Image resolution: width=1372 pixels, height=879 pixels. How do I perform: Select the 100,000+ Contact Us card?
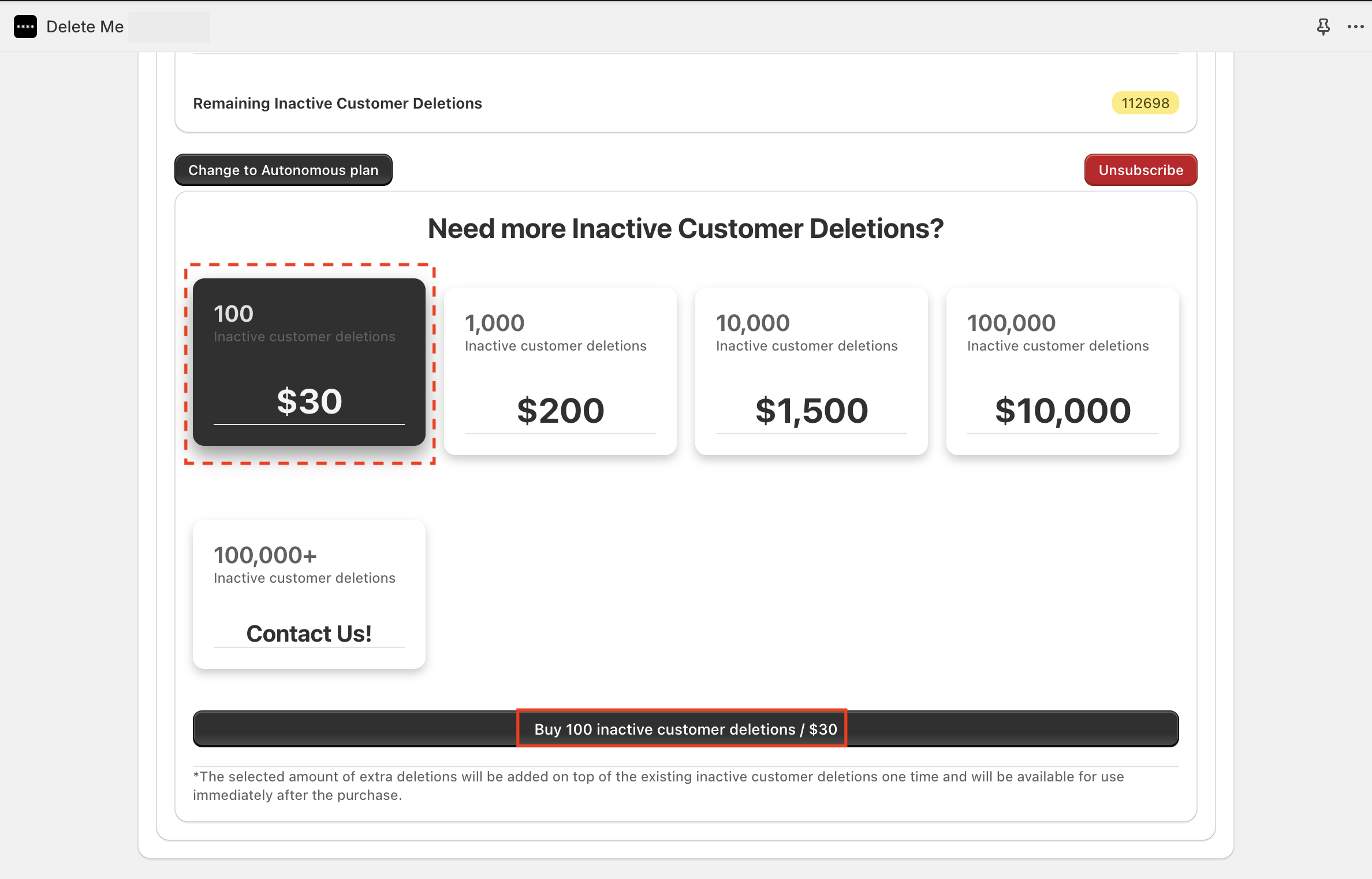tap(309, 594)
